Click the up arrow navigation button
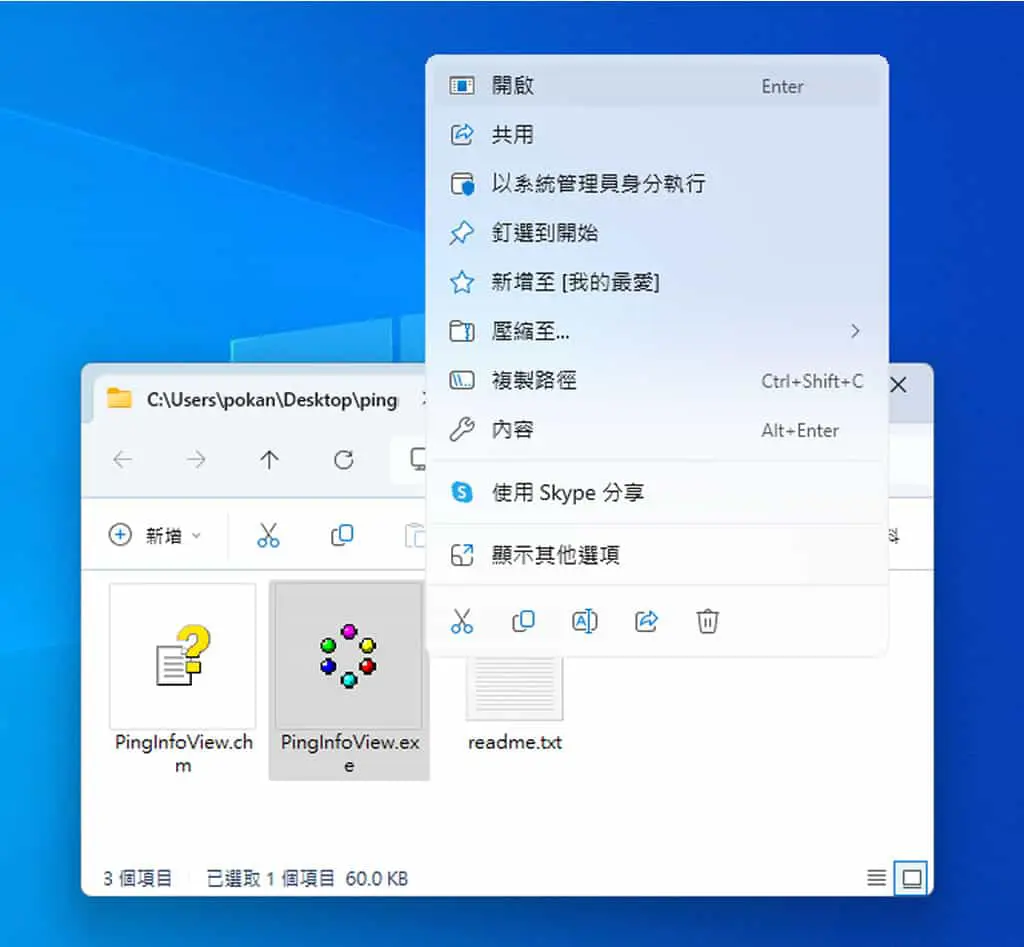This screenshot has width=1024, height=947. (269, 460)
